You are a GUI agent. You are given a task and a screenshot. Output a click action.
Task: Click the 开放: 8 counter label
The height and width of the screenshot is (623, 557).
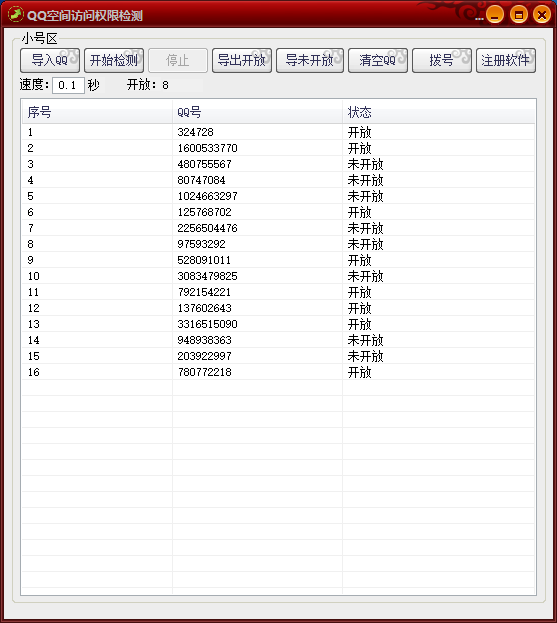pyautogui.click(x=147, y=85)
